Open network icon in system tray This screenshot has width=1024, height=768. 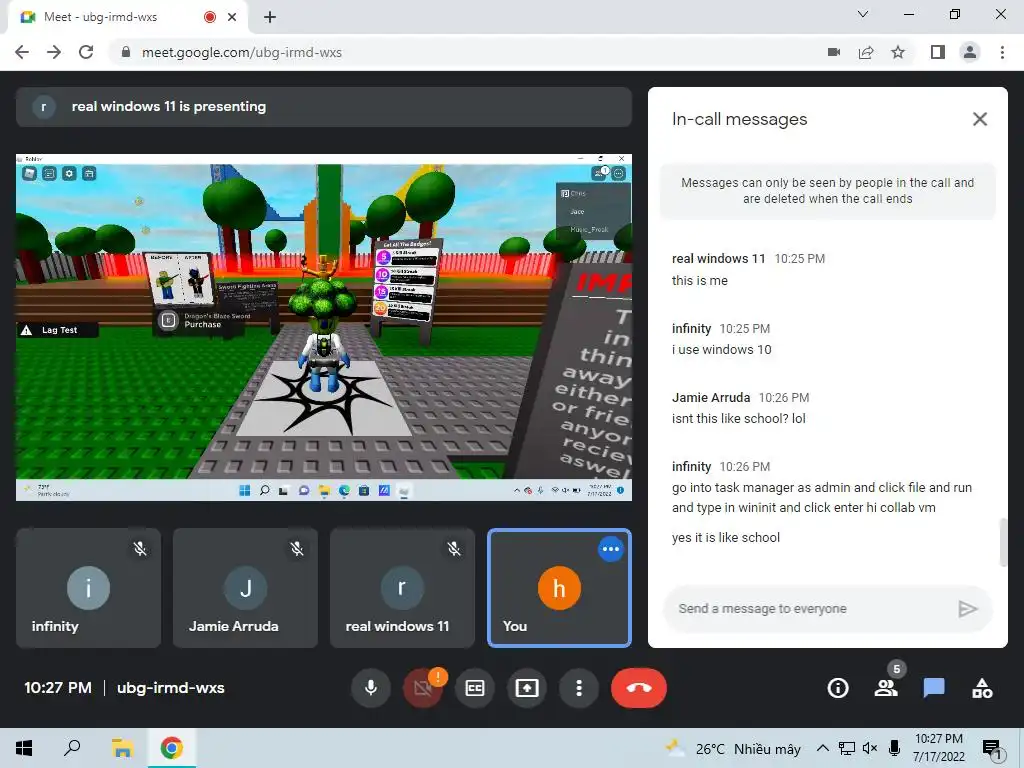click(x=847, y=748)
